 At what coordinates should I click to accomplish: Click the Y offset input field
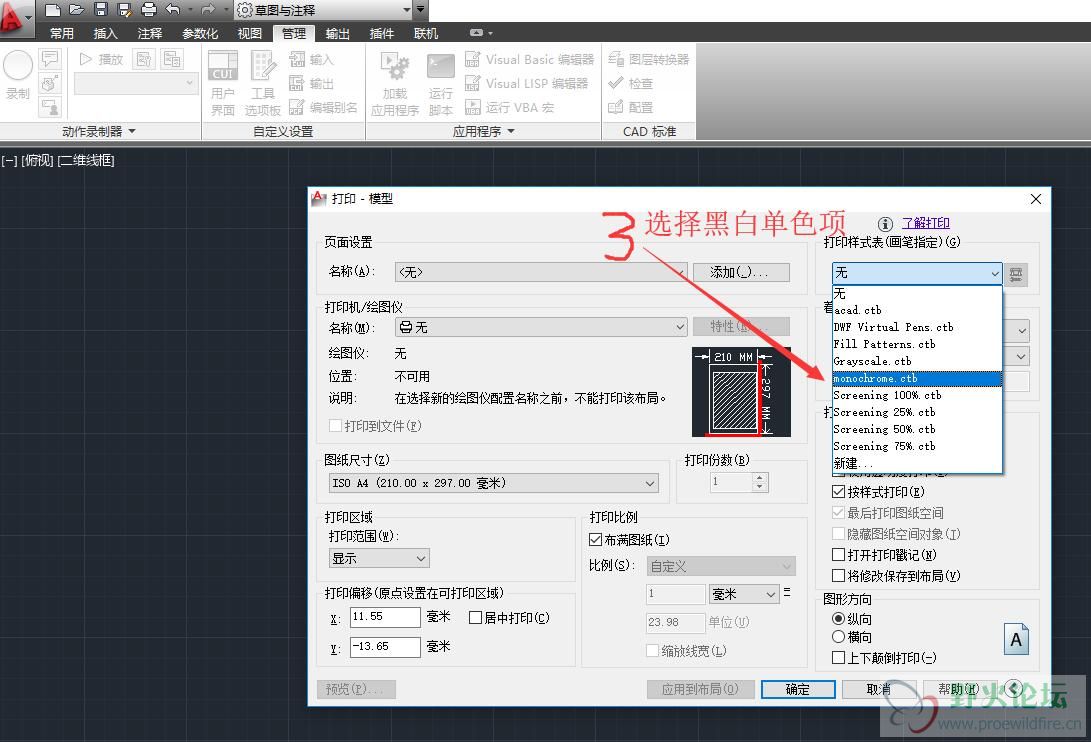[385, 647]
